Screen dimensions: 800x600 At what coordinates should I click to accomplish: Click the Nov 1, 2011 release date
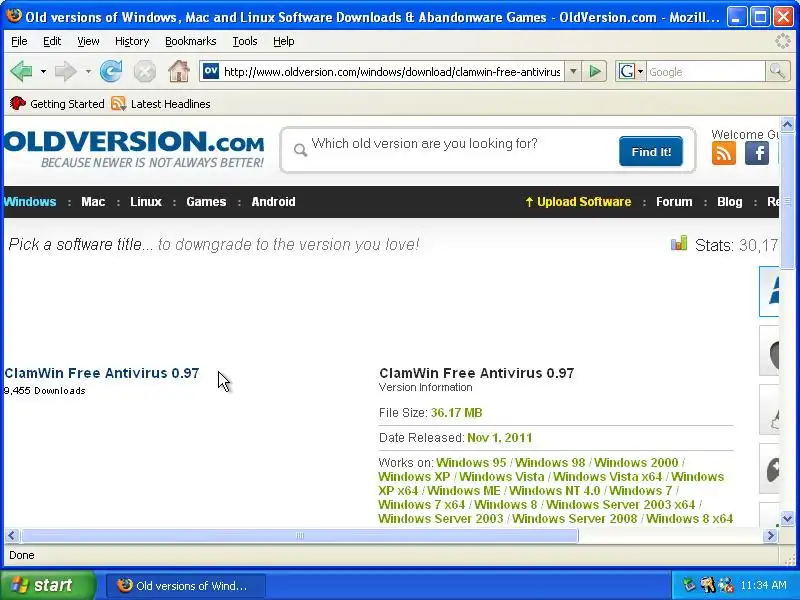point(499,438)
